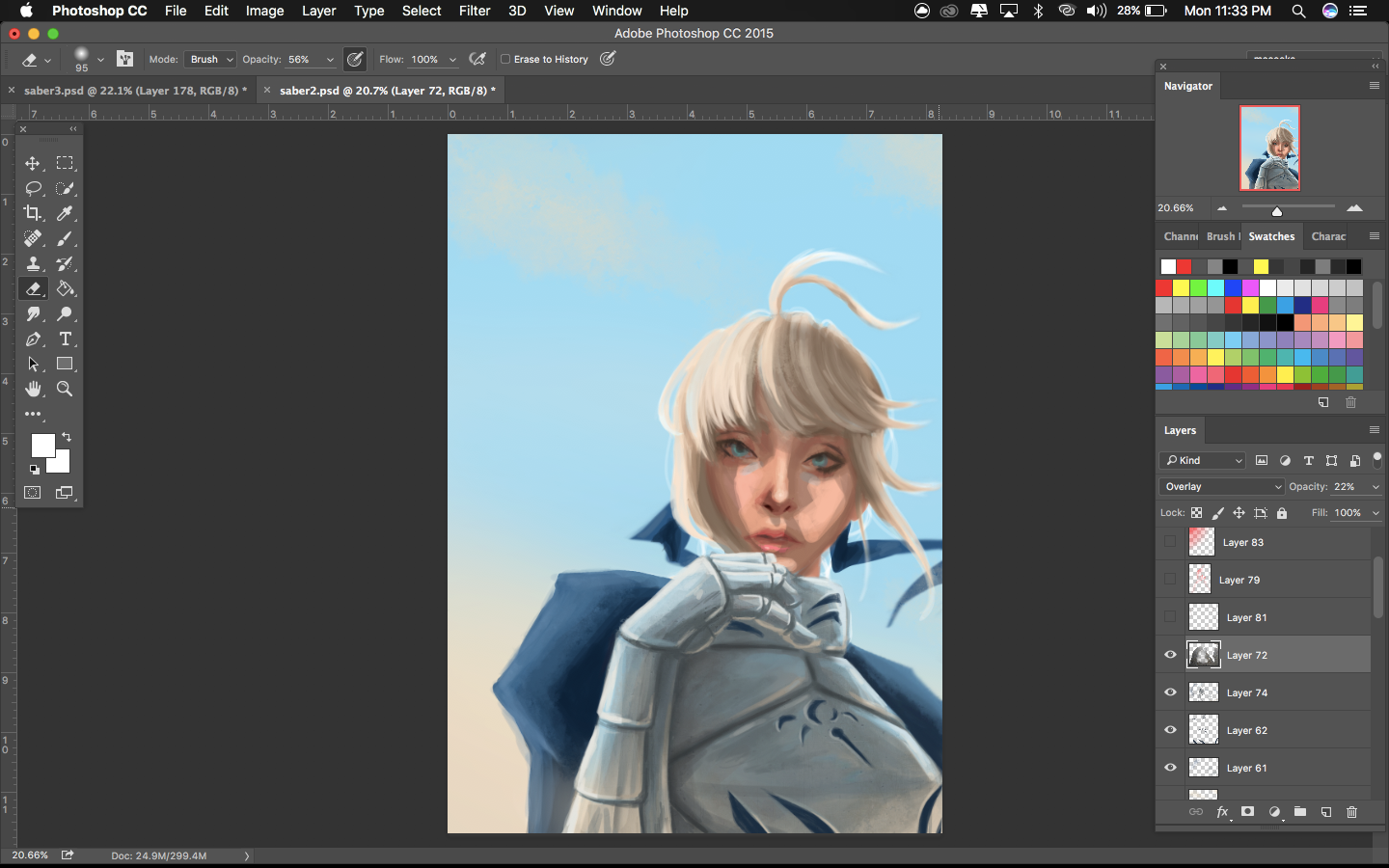Hide Layer 61
Viewport: 1389px width, 868px height.
coord(1170,768)
